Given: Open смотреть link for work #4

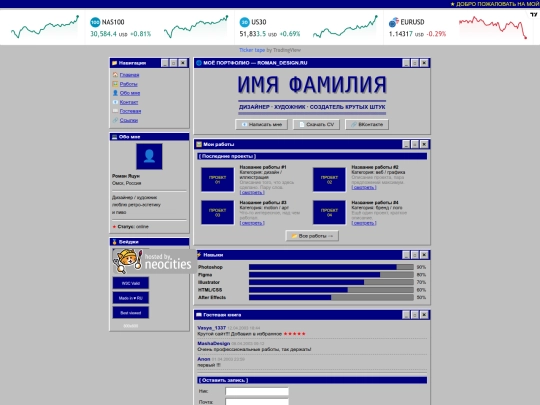Looking at the screenshot, I should (x=364, y=223).
